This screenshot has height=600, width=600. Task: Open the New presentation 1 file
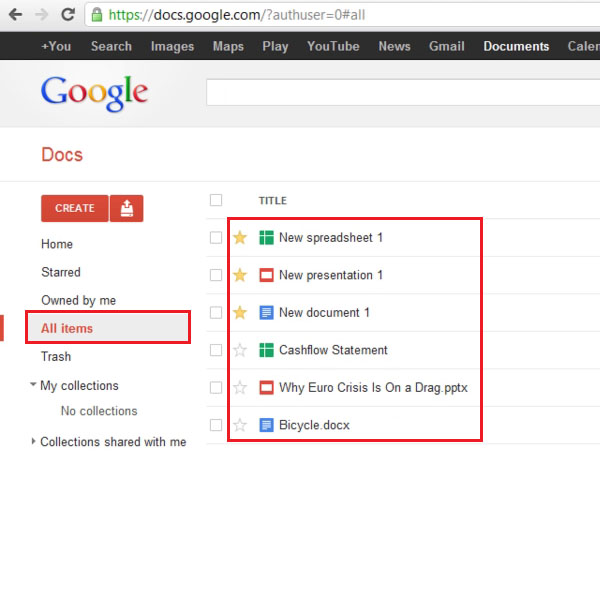coord(331,275)
